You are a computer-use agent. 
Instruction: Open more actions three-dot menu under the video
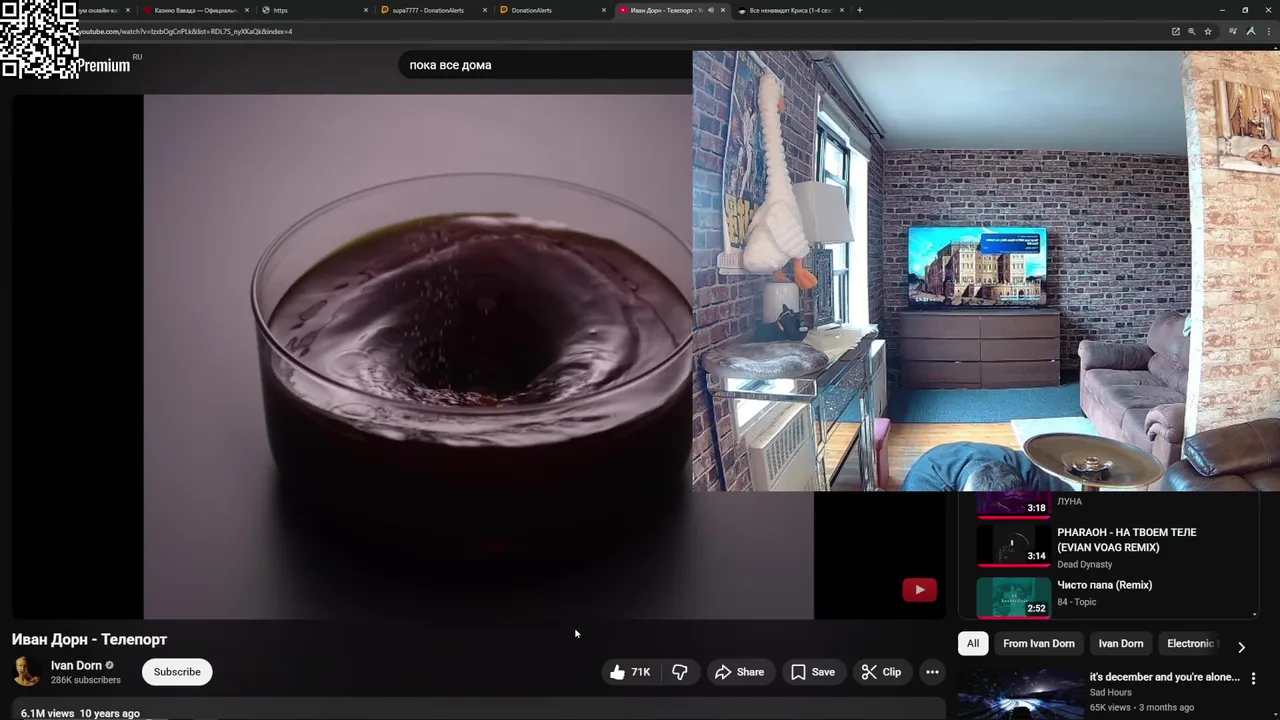932,672
